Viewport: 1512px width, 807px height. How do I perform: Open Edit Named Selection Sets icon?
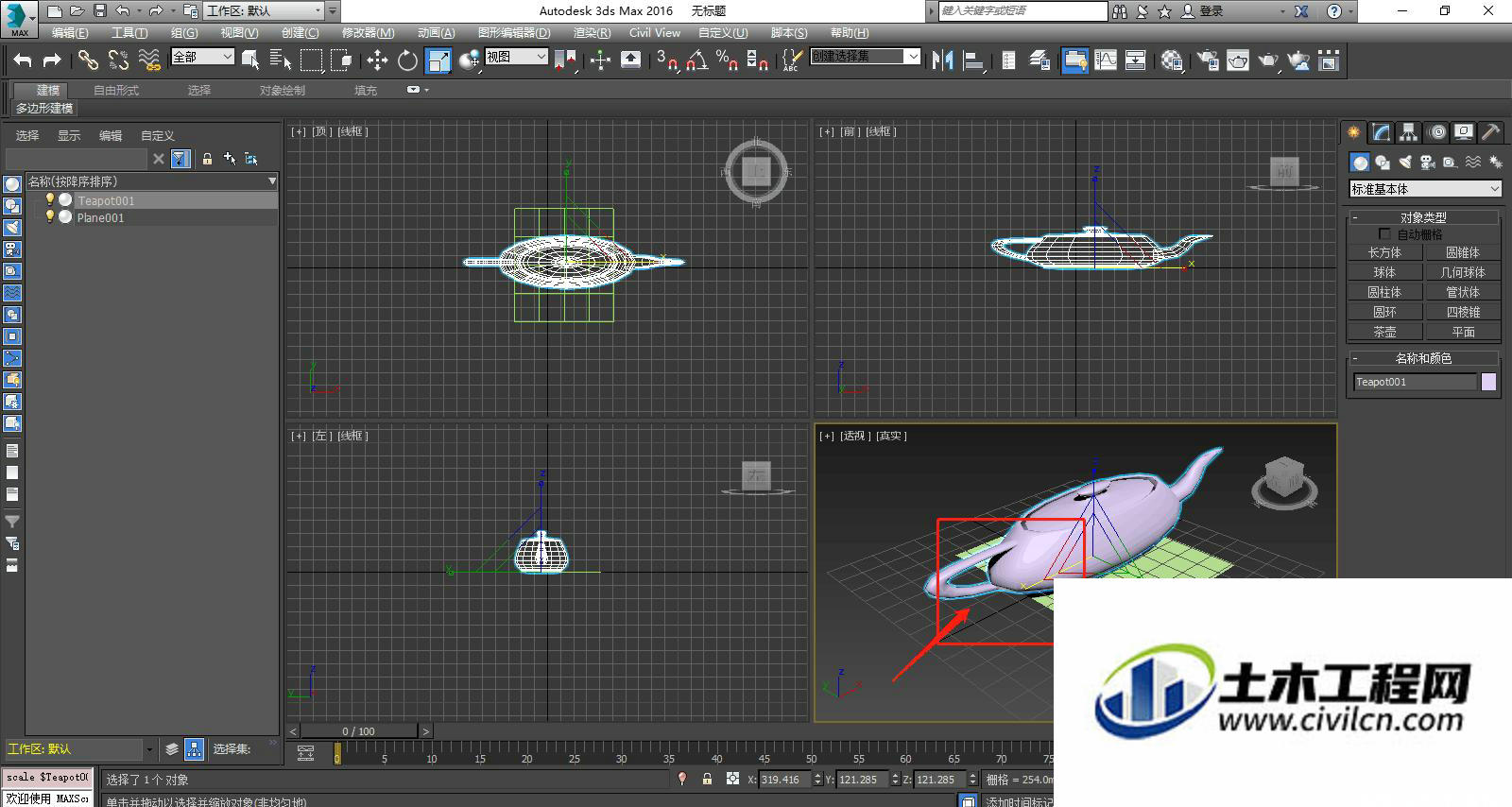[792, 60]
